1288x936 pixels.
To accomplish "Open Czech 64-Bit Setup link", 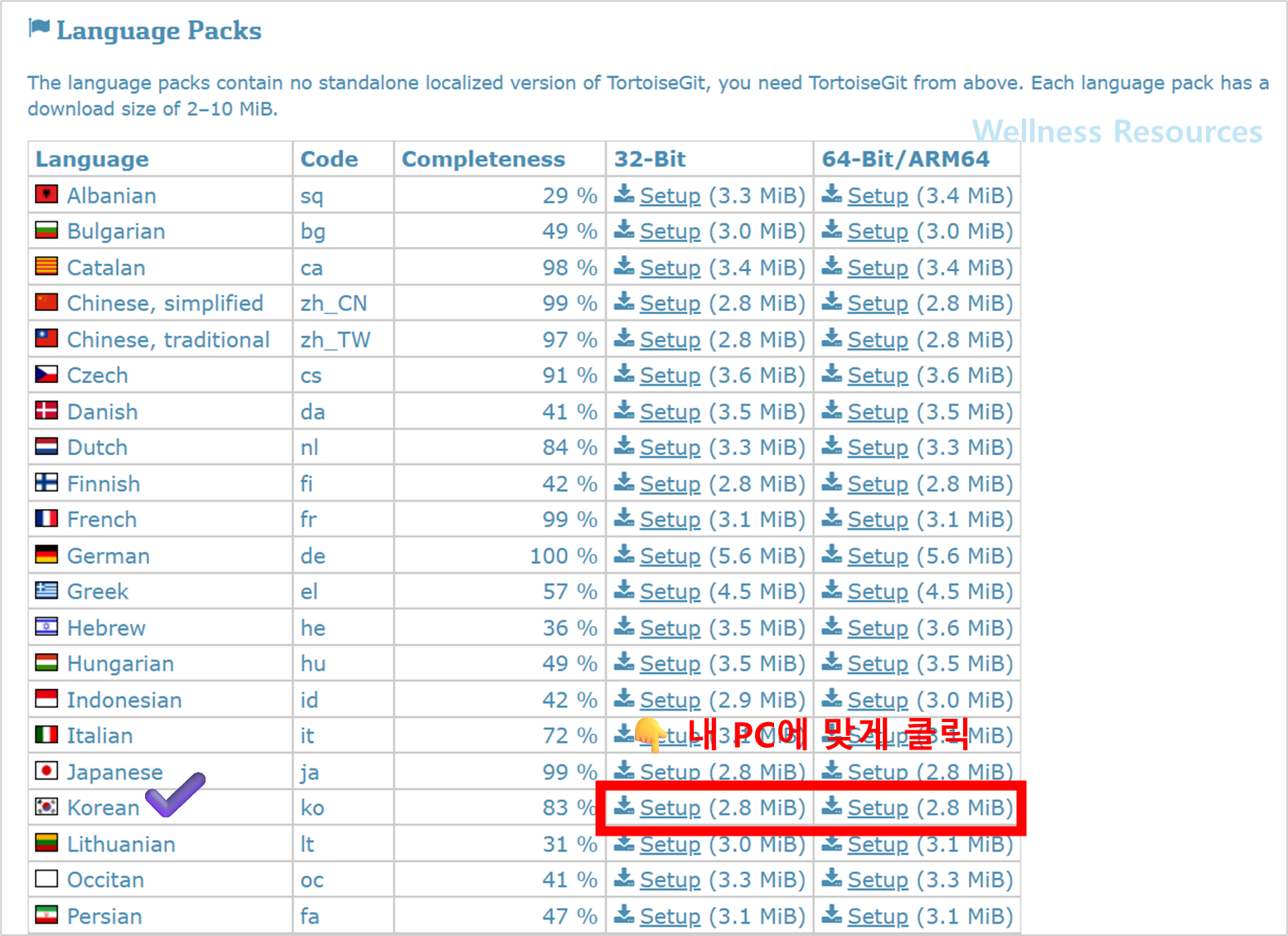I will 878,376.
